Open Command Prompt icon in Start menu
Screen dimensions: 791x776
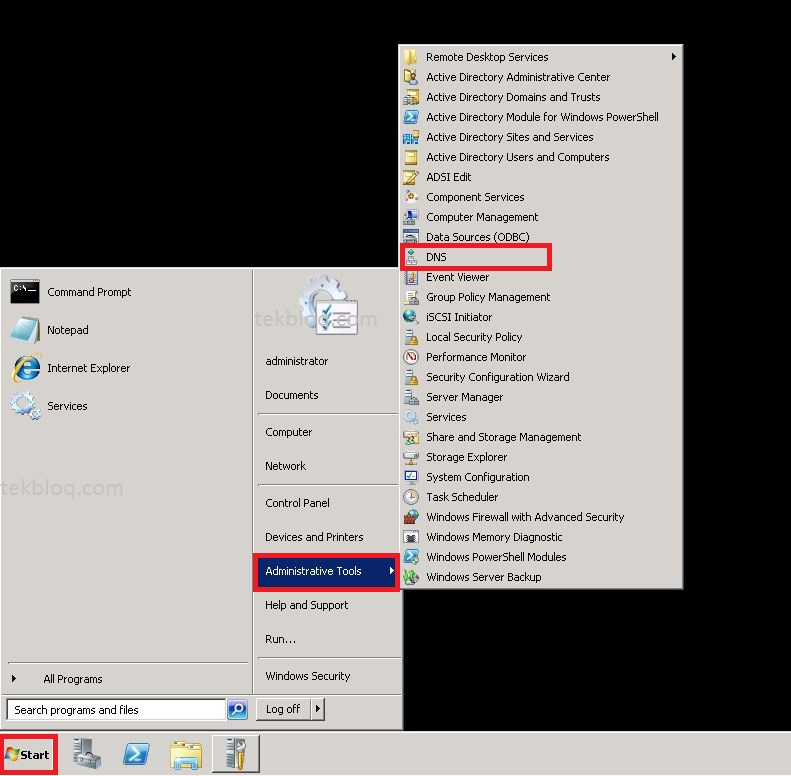click(x=25, y=292)
